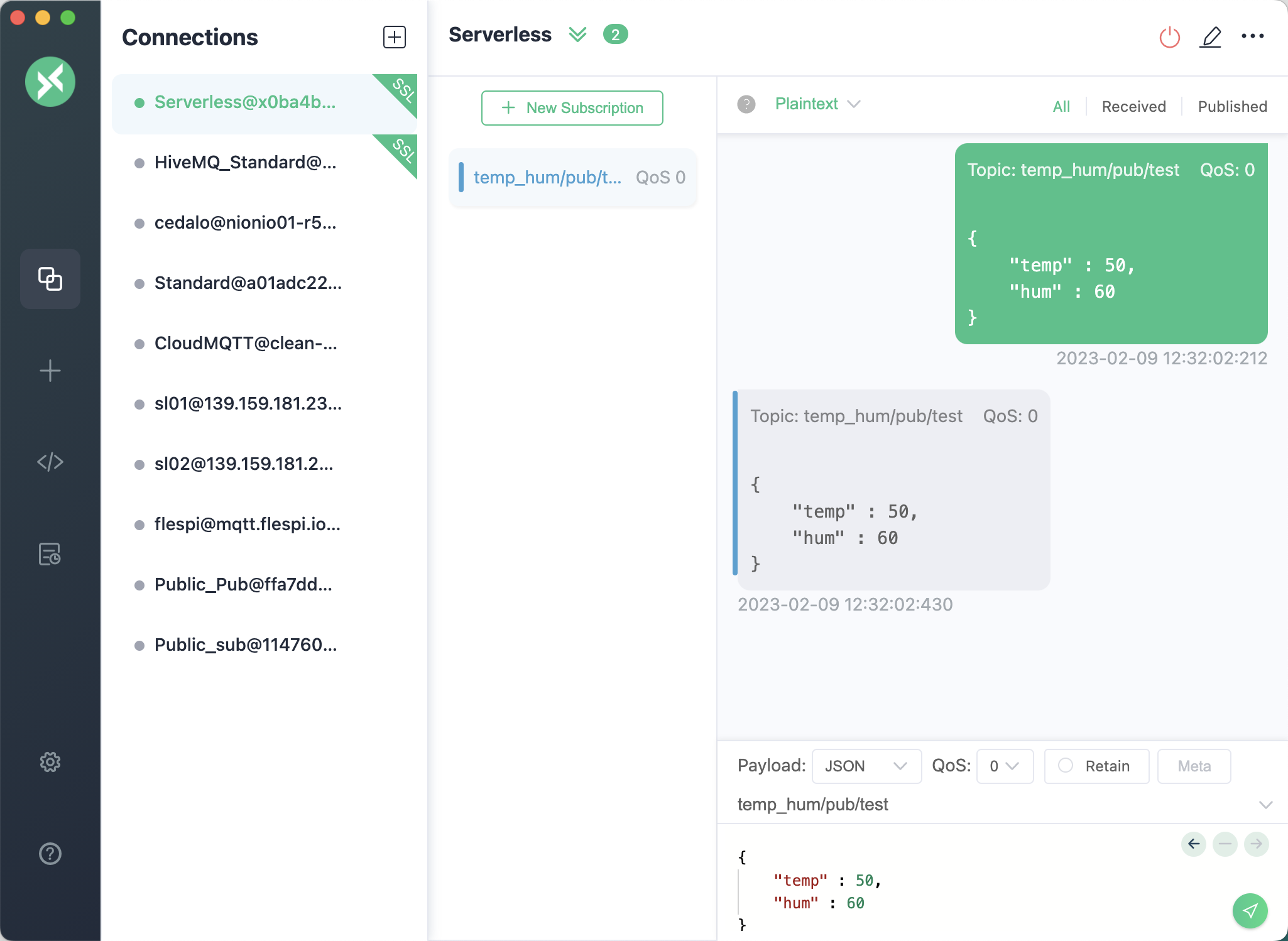Open the script code icon in sidebar
This screenshot has height=941, width=1288.
tap(50, 462)
